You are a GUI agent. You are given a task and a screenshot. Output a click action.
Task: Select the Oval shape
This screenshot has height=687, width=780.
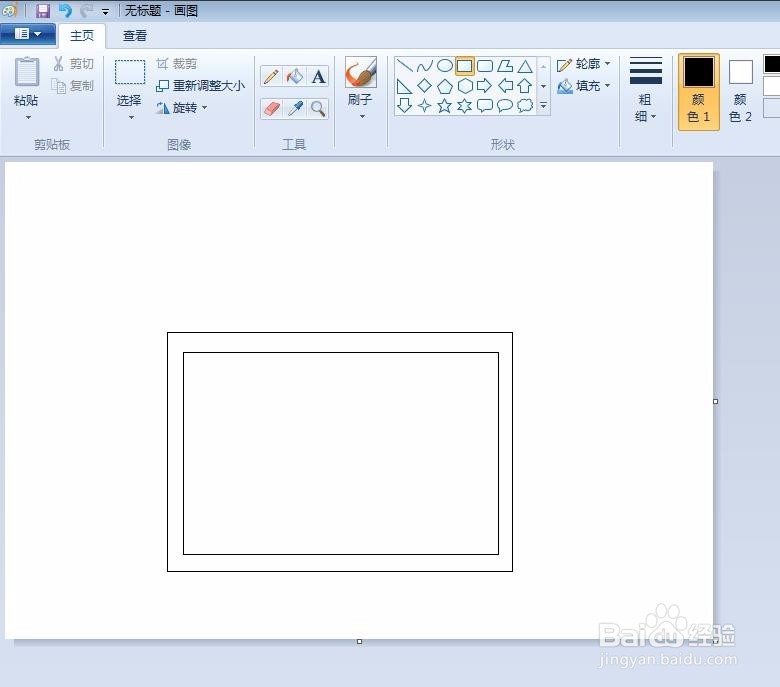(x=445, y=66)
